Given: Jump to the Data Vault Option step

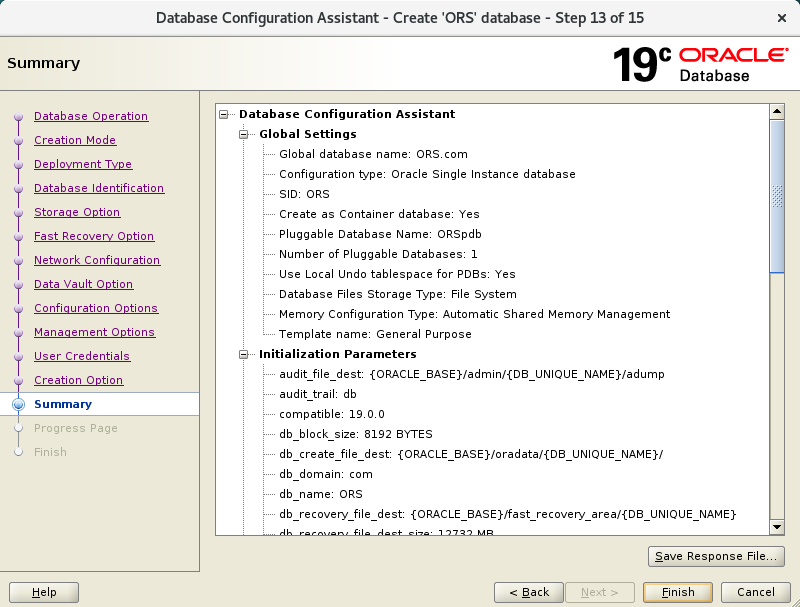Looking at the screenshot, I should pos(84,284).
